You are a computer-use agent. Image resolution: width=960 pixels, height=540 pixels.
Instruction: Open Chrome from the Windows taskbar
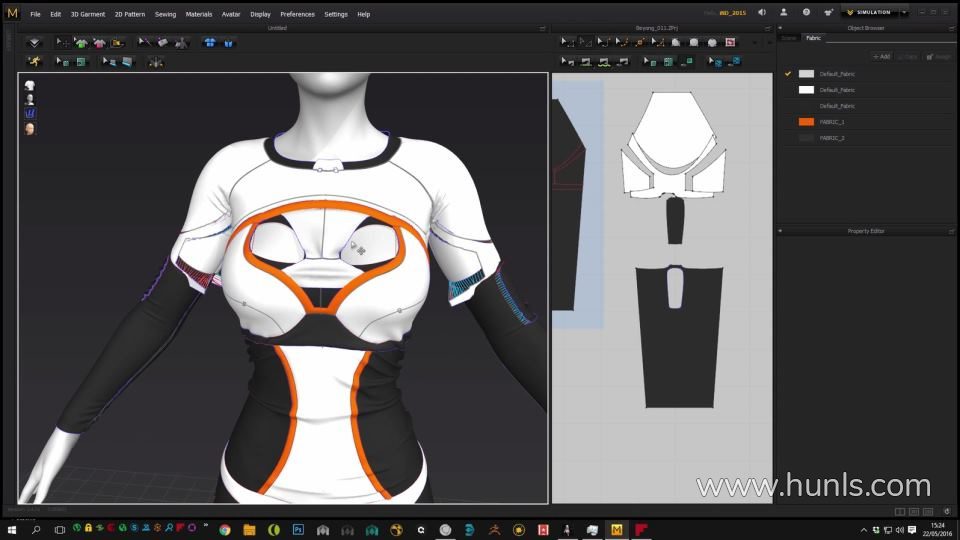(225, 530)
